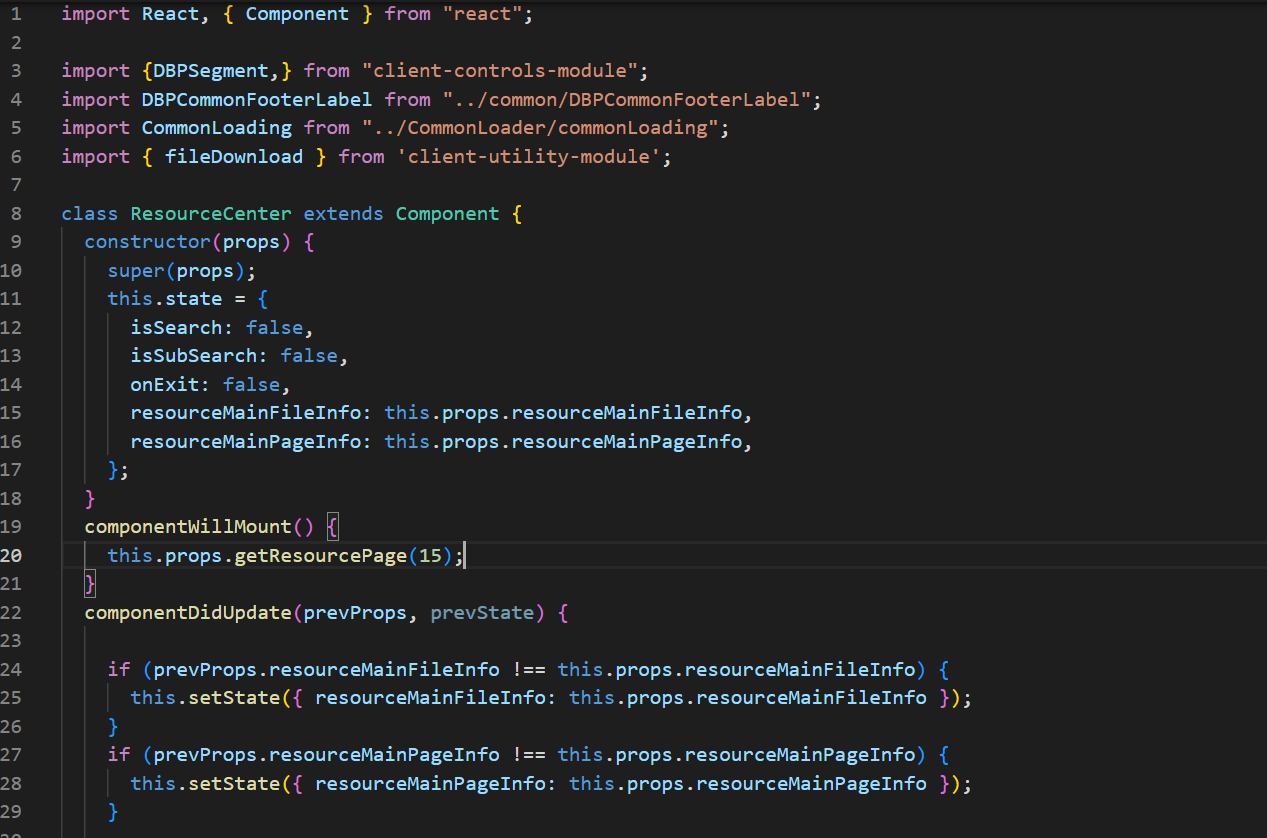The width and height of the screenshot is (1267, 838).
Task: Click the if keyword on line 27
Action: coord(119,755)
